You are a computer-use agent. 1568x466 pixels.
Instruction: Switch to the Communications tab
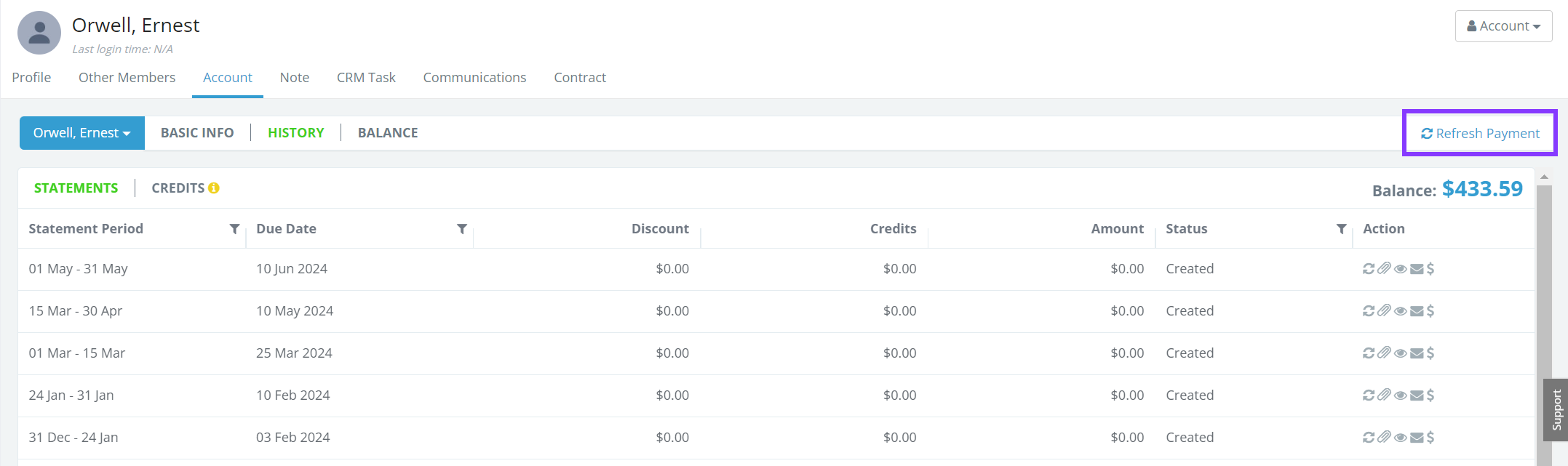474,78
